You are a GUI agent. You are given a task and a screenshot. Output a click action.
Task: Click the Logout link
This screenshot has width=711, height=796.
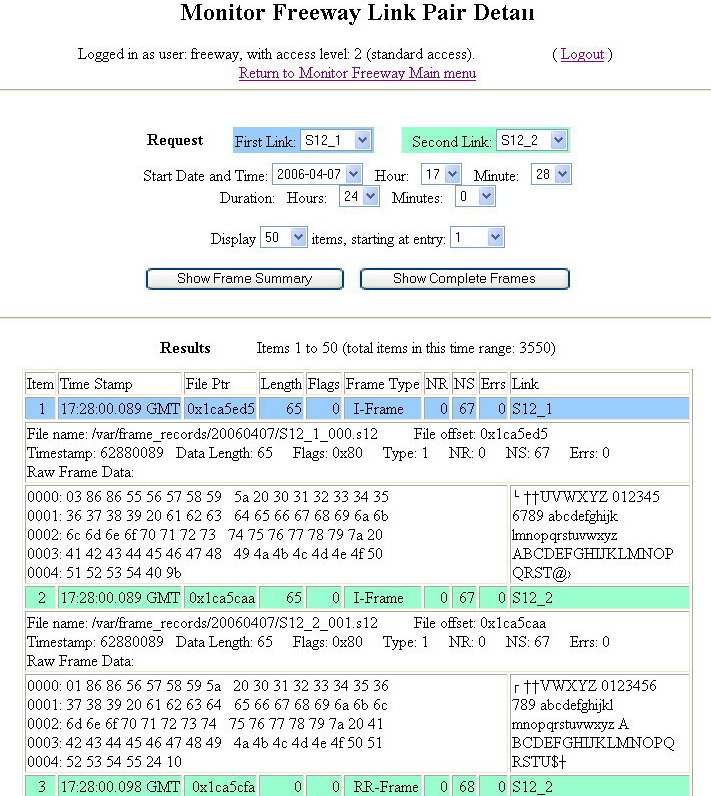tap(582, 54)
